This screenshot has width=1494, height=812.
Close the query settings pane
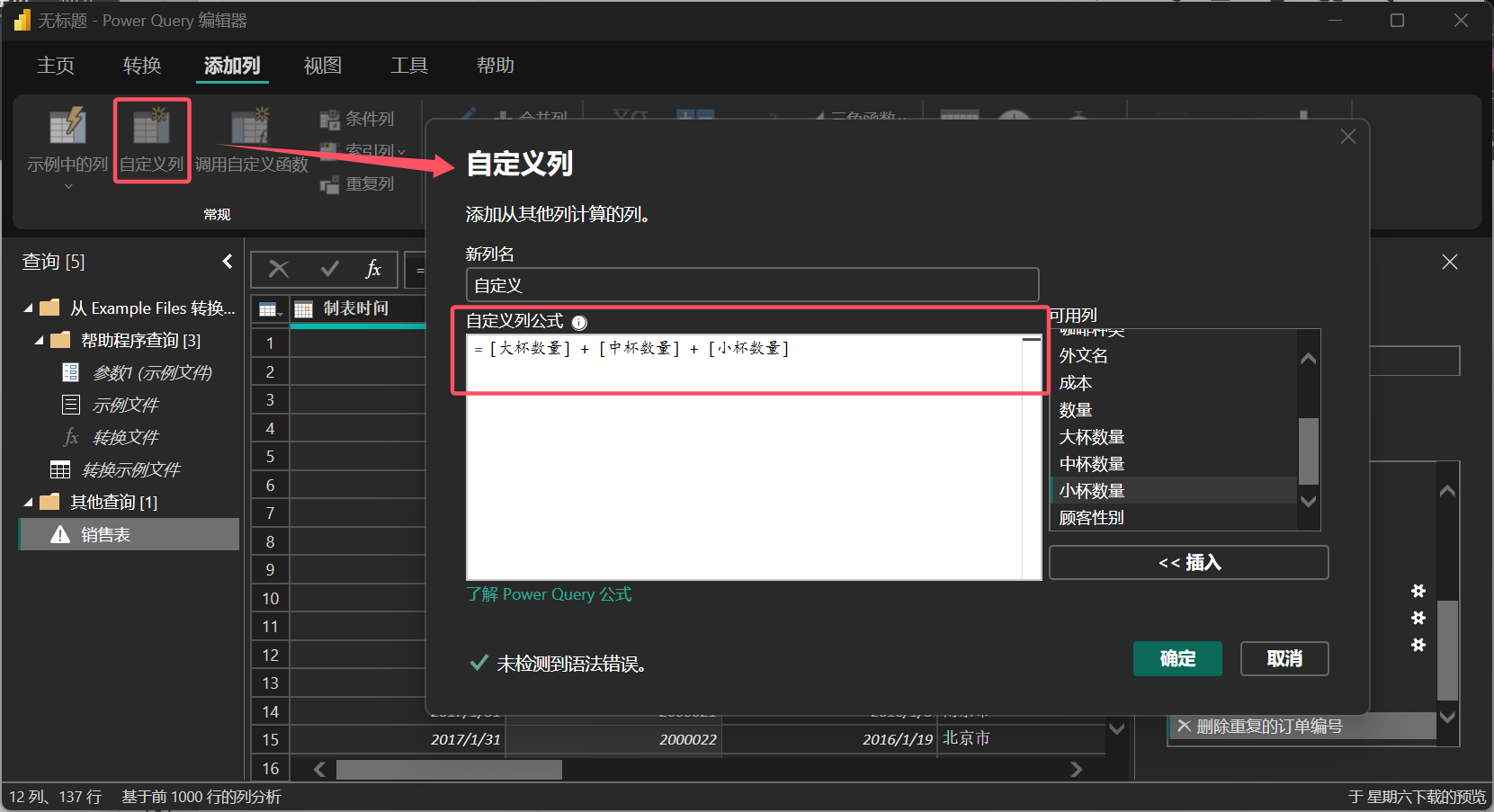click(x=1450, y=262)
